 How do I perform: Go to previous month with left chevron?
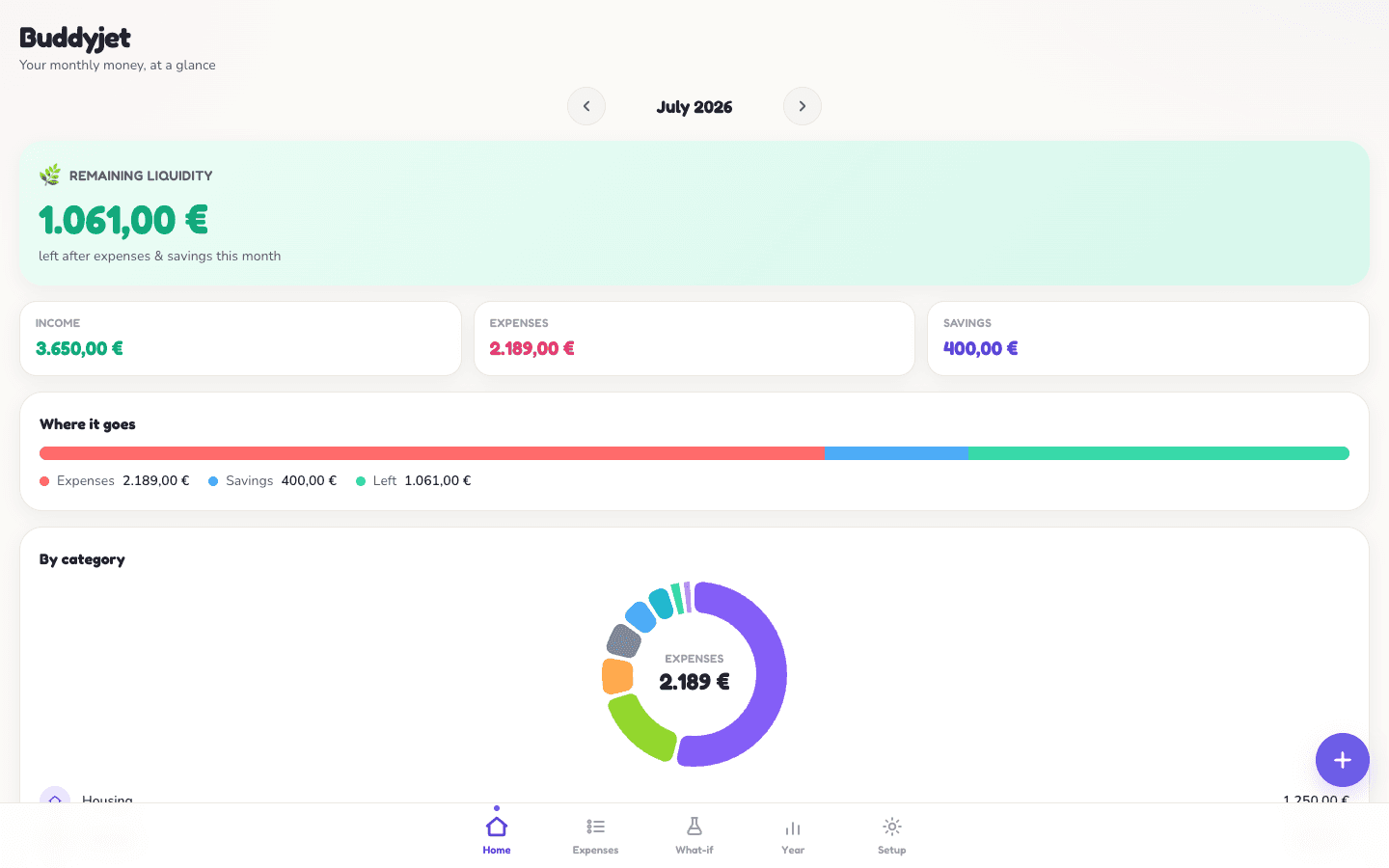coord(586,106)
